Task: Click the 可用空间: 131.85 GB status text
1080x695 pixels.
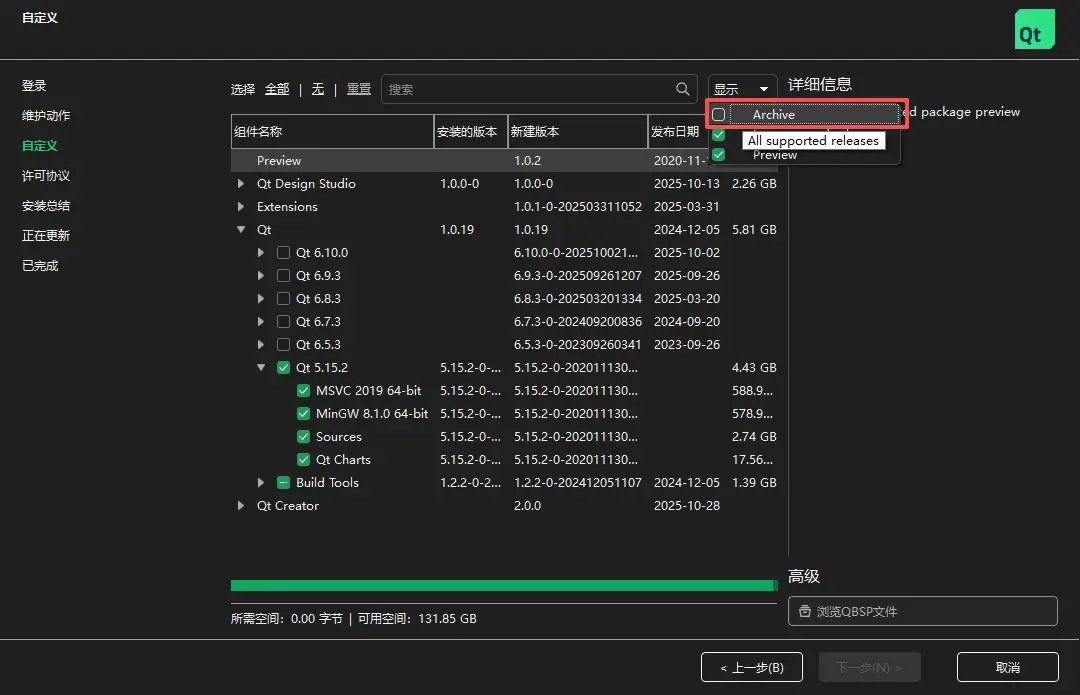Action: pyautogui.click(x=417, y=619)
